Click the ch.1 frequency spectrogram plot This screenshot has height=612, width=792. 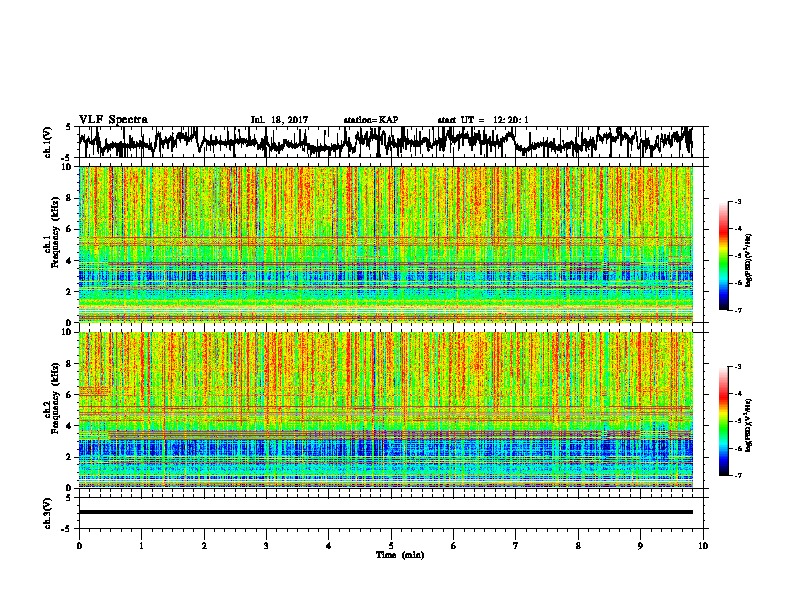386,244
